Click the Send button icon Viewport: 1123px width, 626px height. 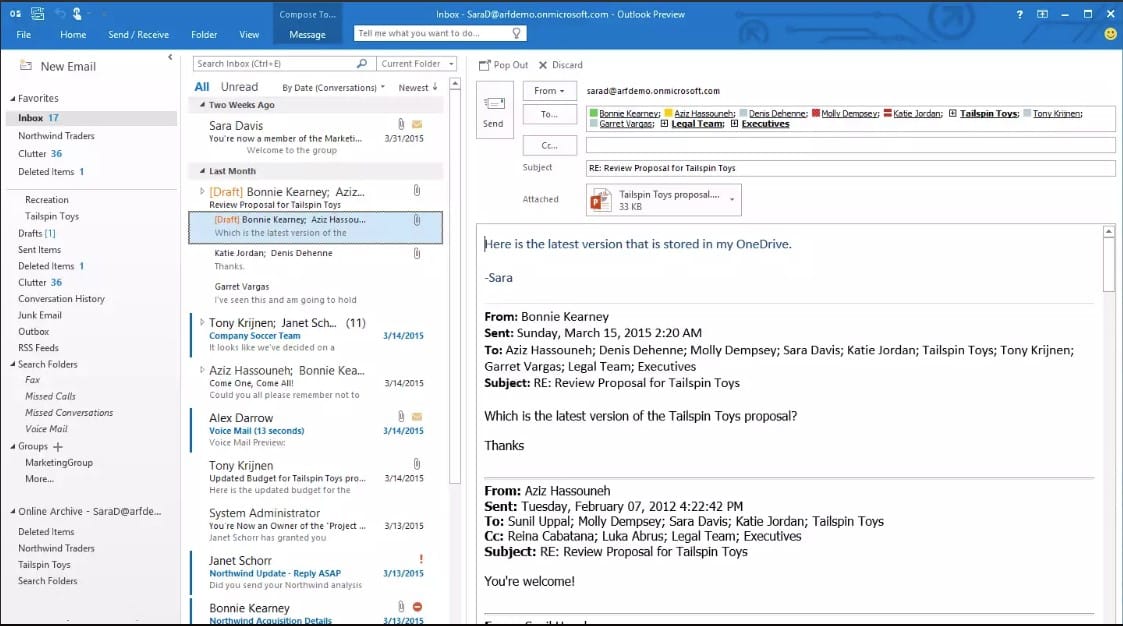coord(494,104)
